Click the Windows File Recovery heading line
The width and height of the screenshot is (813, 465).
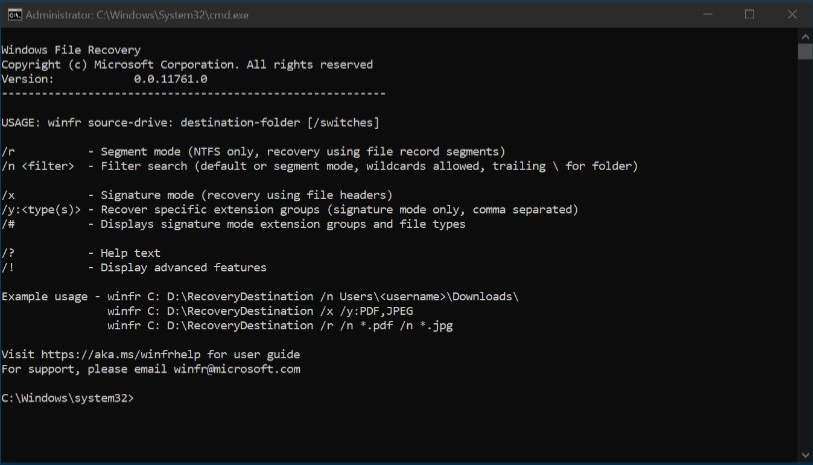pos(71,50)
